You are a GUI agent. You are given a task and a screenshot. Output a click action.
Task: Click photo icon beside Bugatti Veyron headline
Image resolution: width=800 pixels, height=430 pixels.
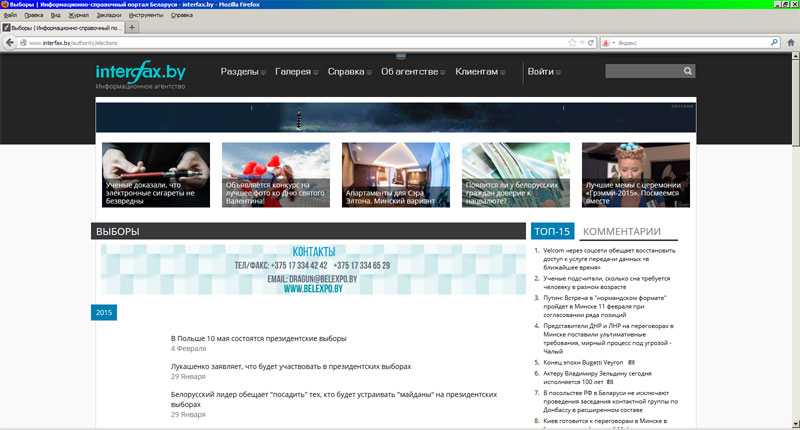pyautogui.click(x=631, y=362)
